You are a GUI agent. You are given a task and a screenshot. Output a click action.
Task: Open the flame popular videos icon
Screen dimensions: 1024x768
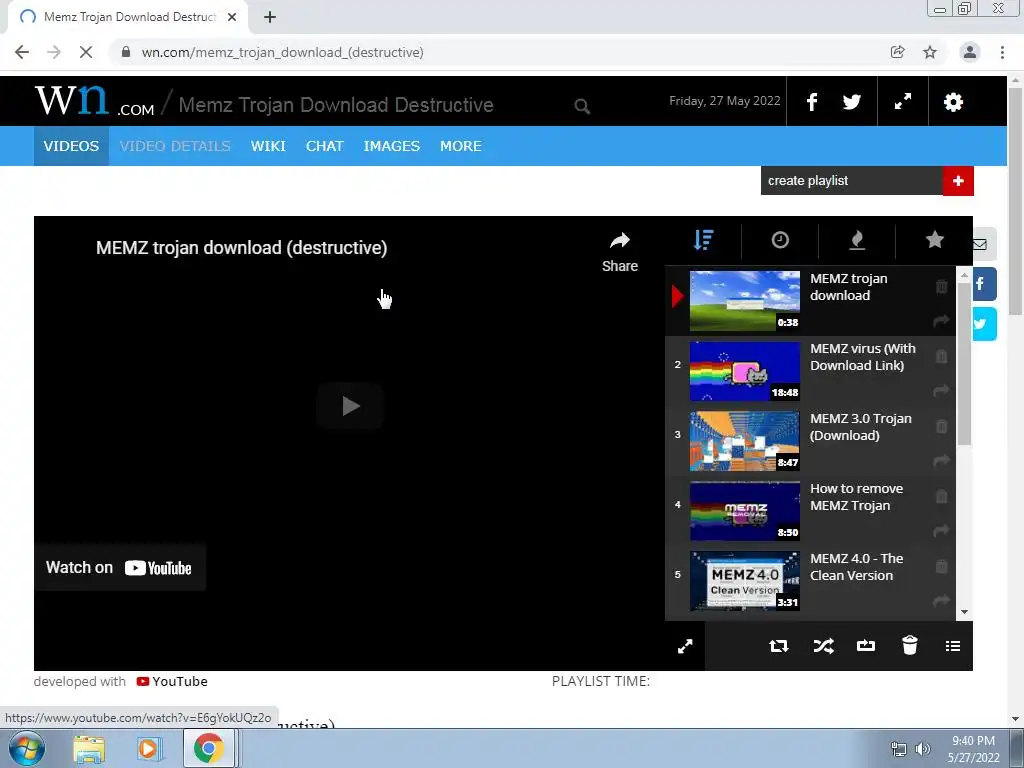tap(857, 240)
